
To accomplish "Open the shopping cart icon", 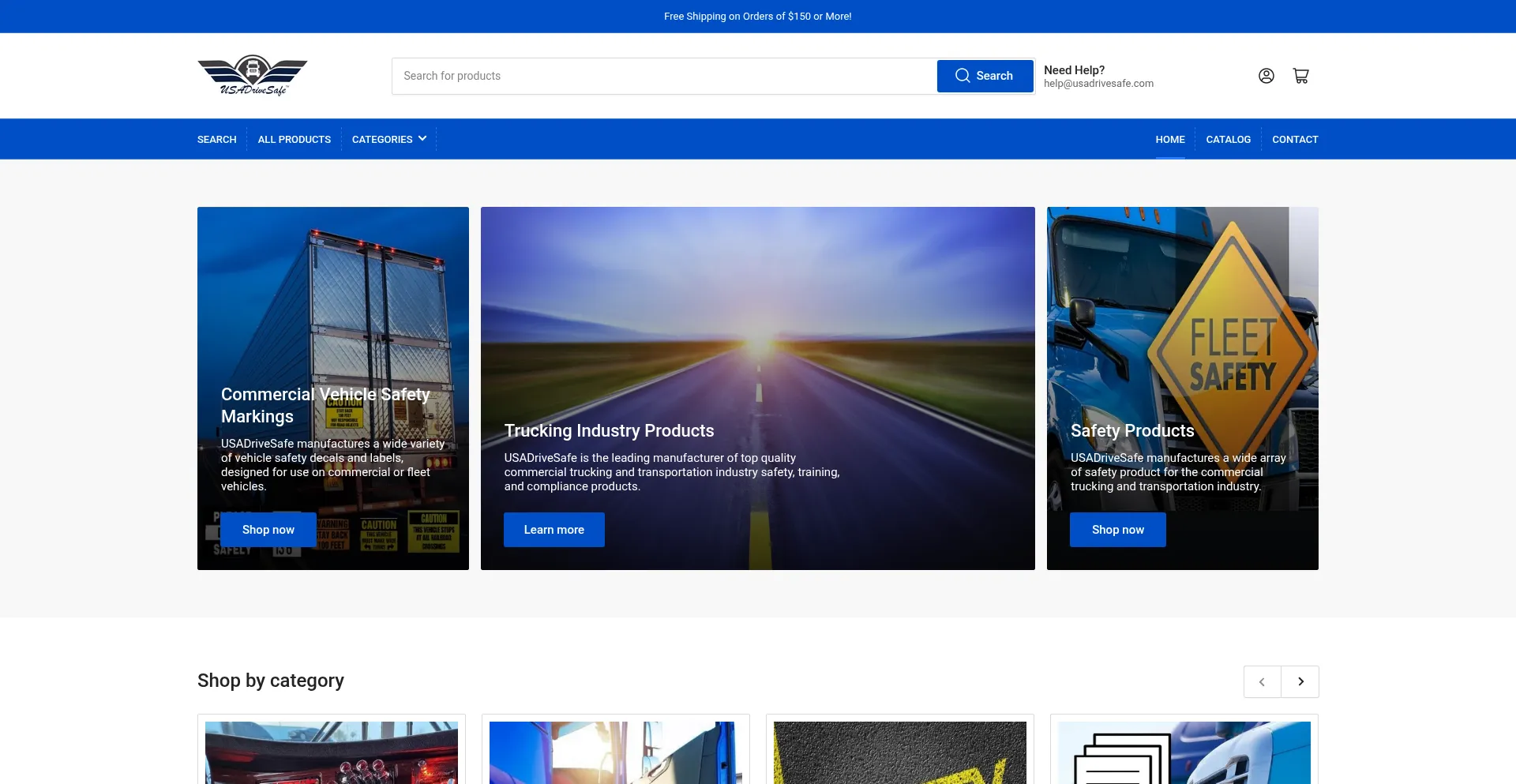I will click(1300, 76).
